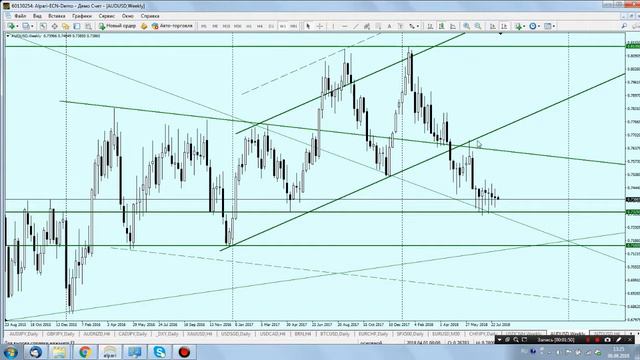Switch to the EURUSD,M30 chart tab
640x360 pixels.
click(446, 334)
